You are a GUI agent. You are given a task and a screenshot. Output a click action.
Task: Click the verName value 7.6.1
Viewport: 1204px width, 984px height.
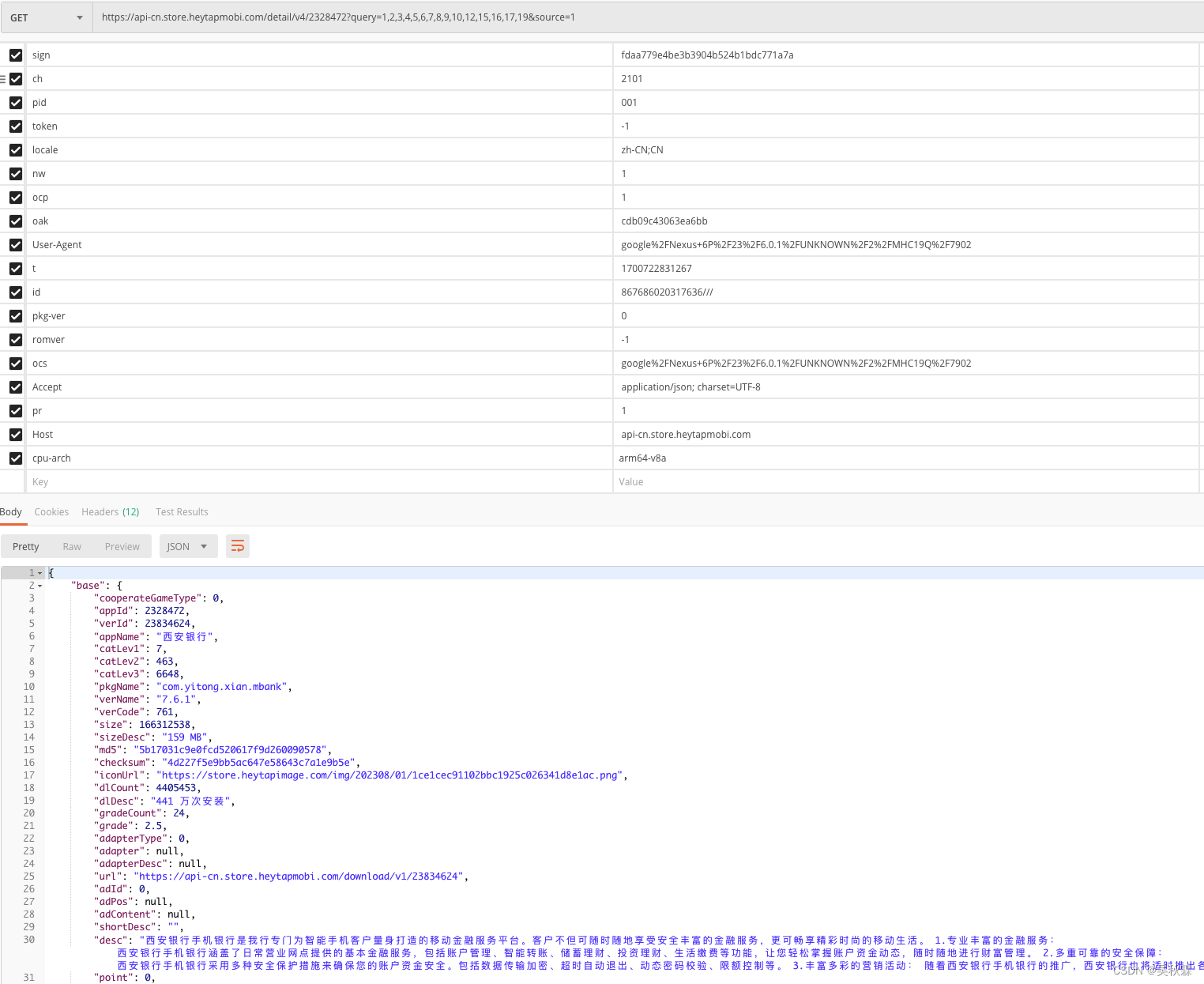coord(176,699)
